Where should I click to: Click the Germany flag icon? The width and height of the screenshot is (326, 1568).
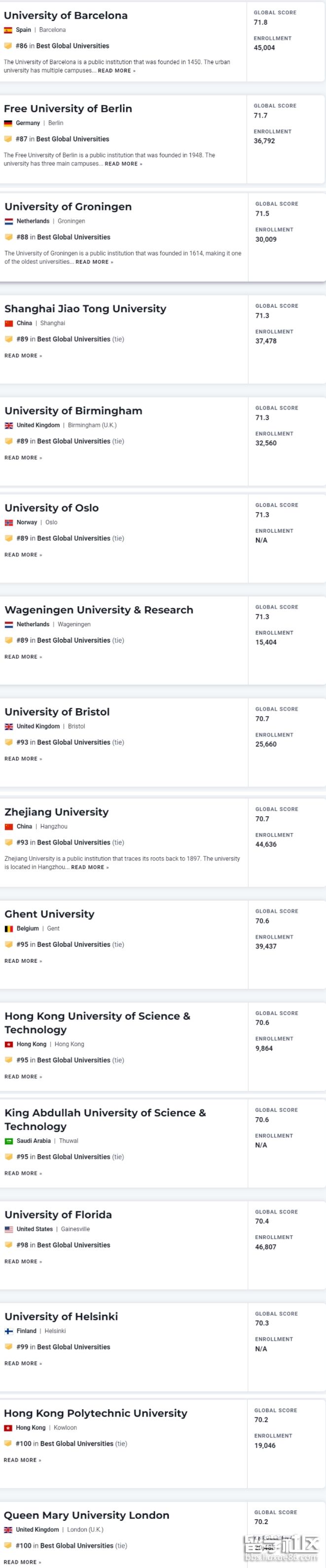coord(8,123)
